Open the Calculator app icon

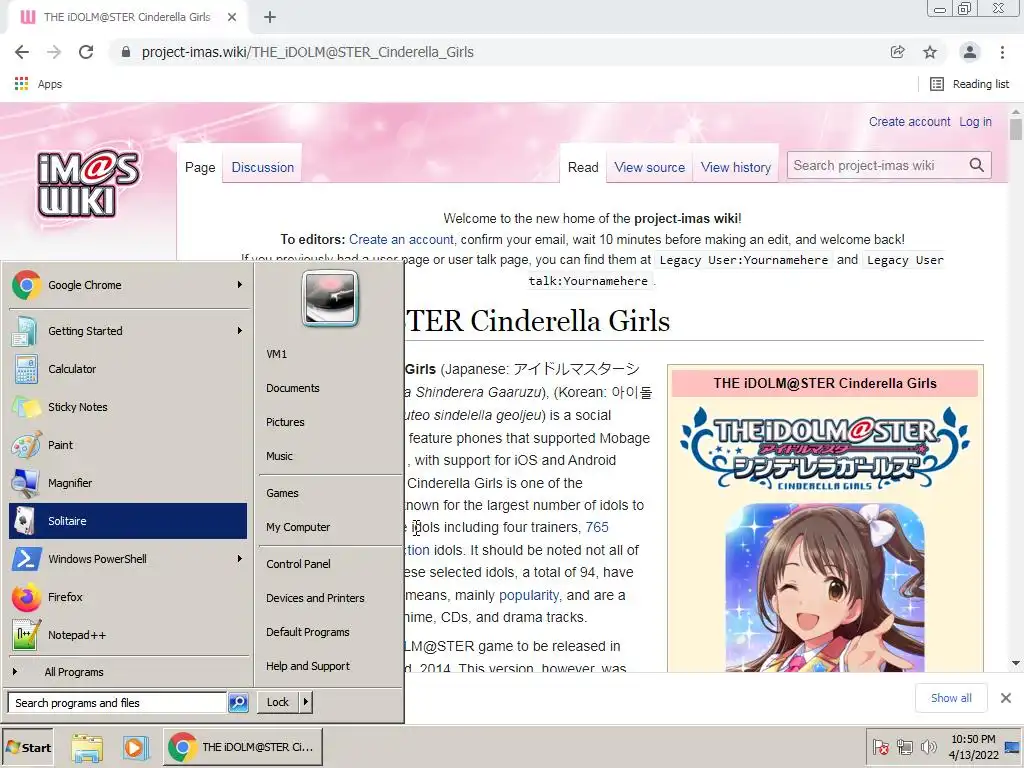26,369
